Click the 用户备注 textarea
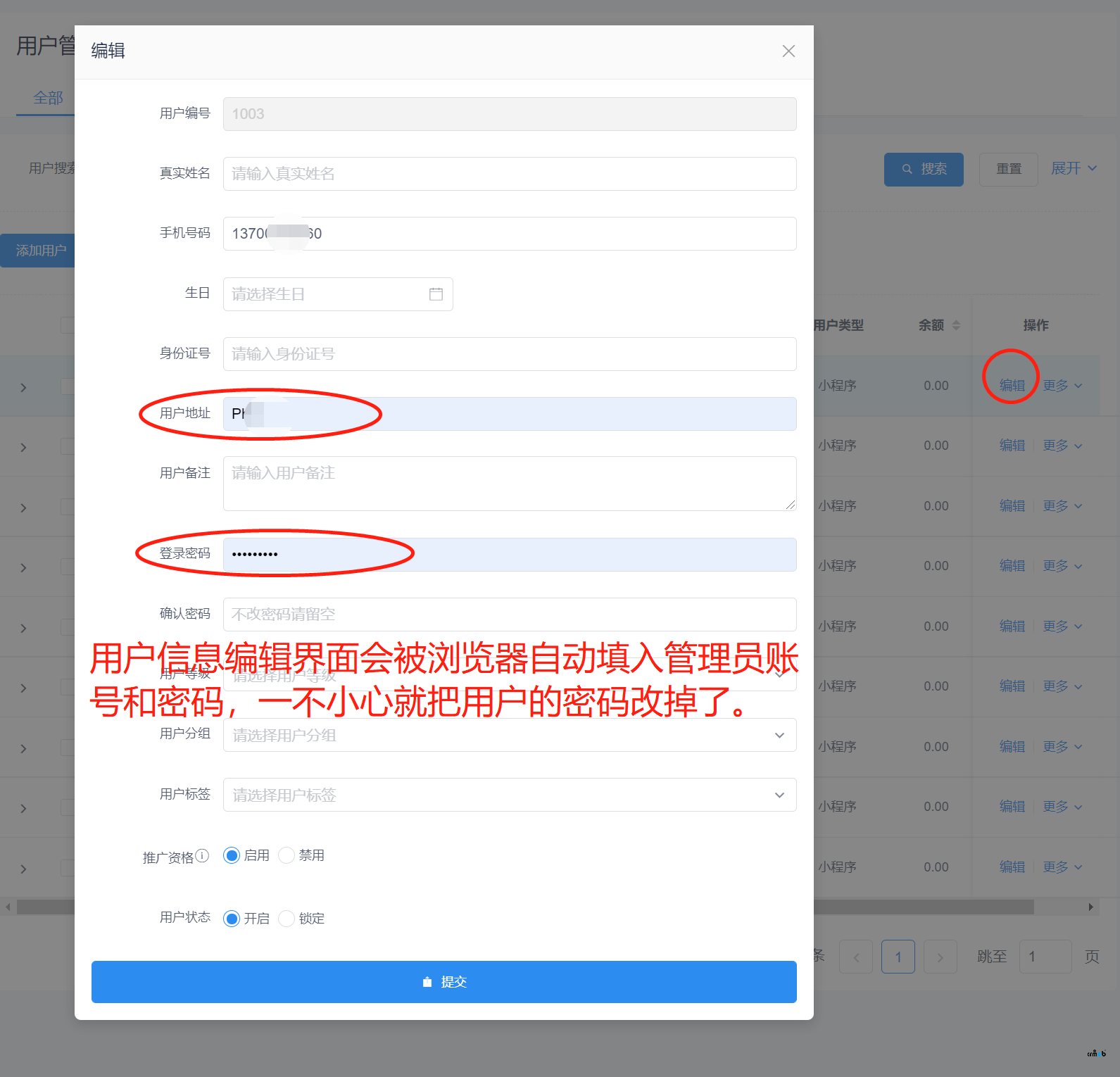This screenshot has width=1120, height=1077. [x=510, y=484]
